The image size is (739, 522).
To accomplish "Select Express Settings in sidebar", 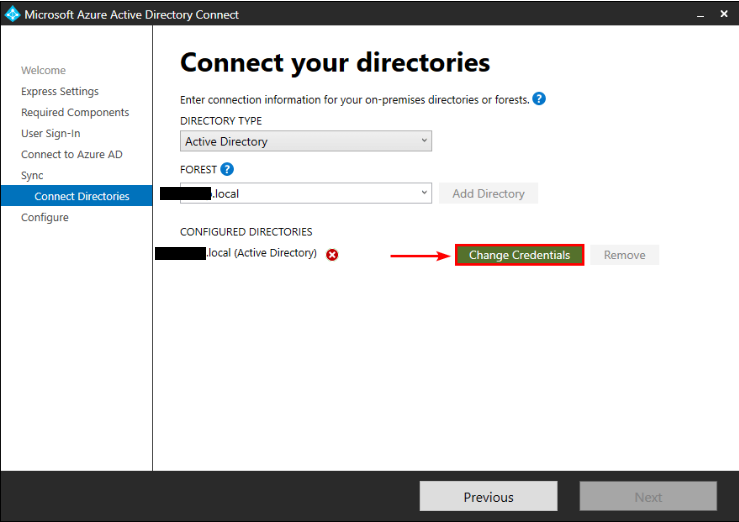I will pyautogui.click(x=60, y=91).
